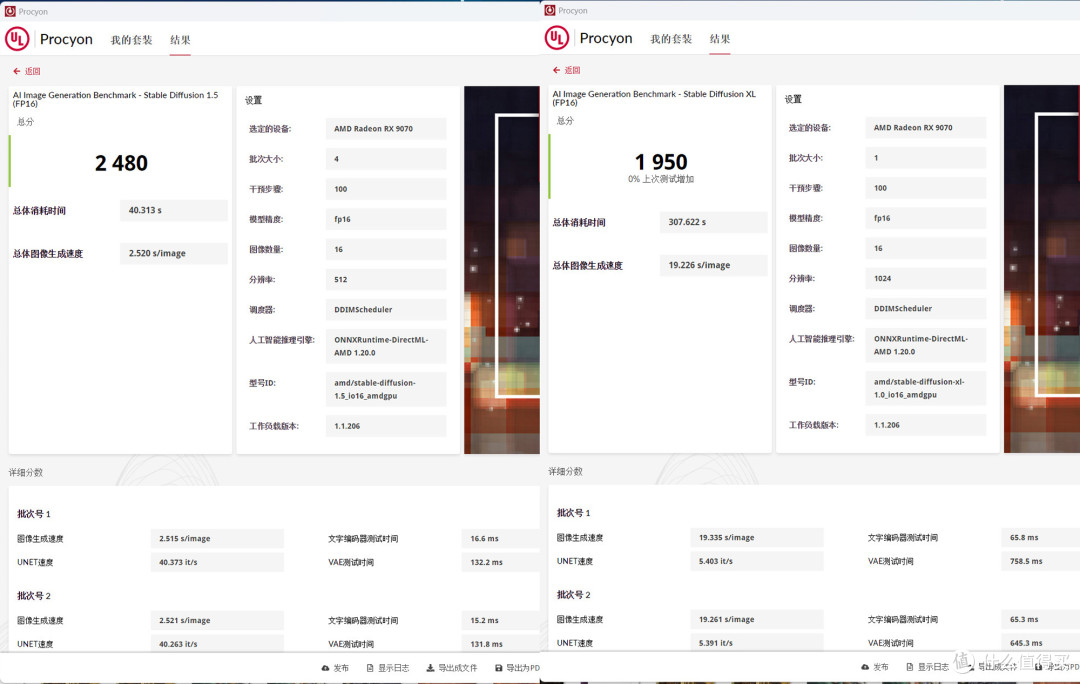Screen dimensions: 1080x684
Task: Go back via 返回 arrow in right window
Action: pyautogui.click(x=566, y=70)
